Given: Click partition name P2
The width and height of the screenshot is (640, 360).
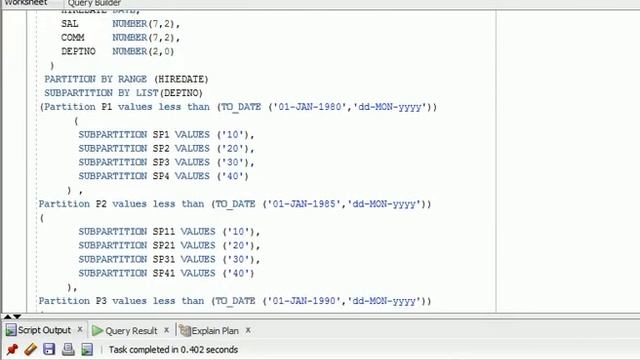Looking at the screenshot, I should pos(101,204).
